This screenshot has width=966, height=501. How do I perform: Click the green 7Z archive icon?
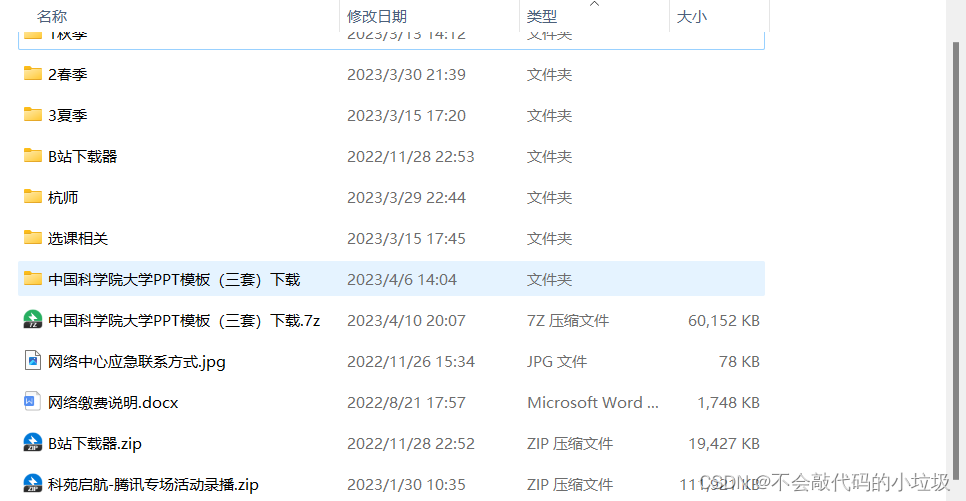pos(33,320)
